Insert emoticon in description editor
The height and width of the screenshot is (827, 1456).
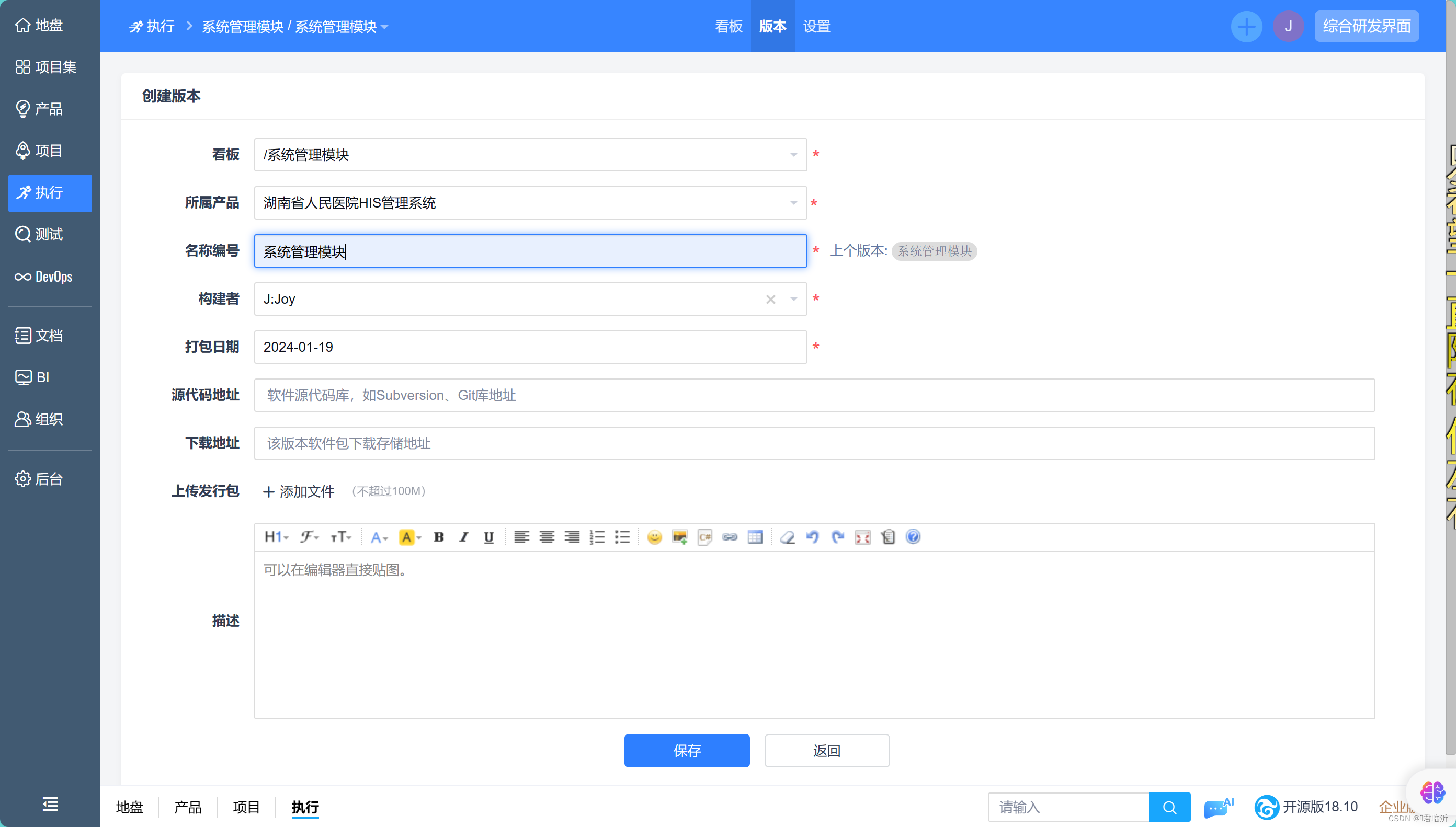tap(654, 537)
